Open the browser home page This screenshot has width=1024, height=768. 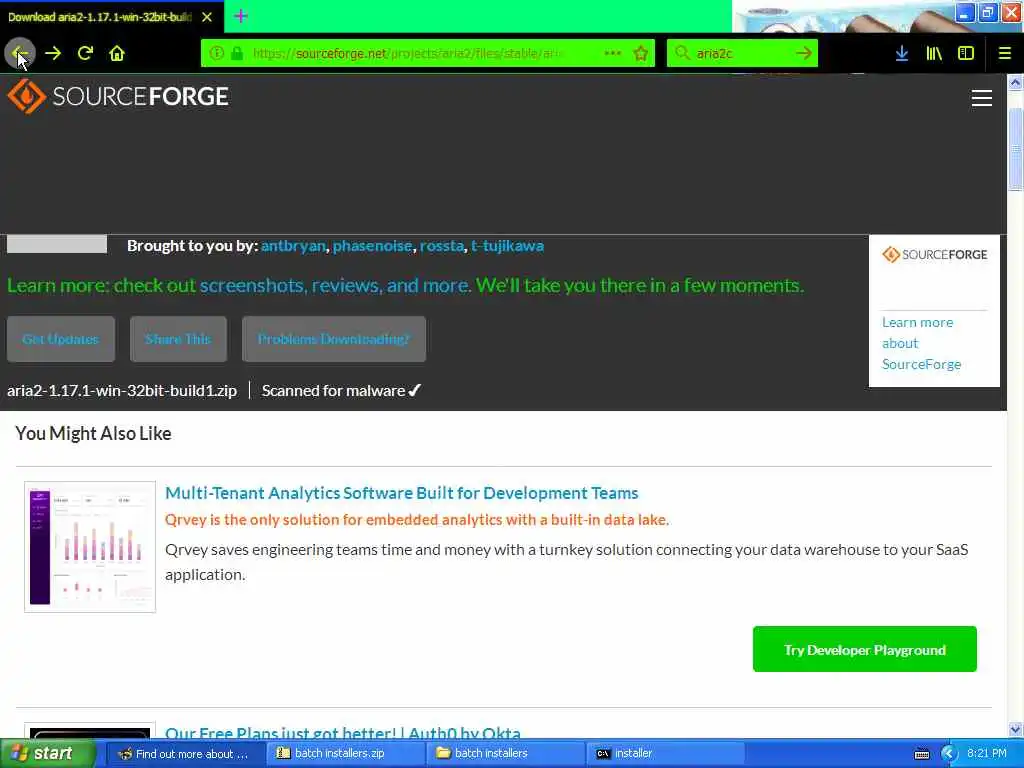(117, 54)
